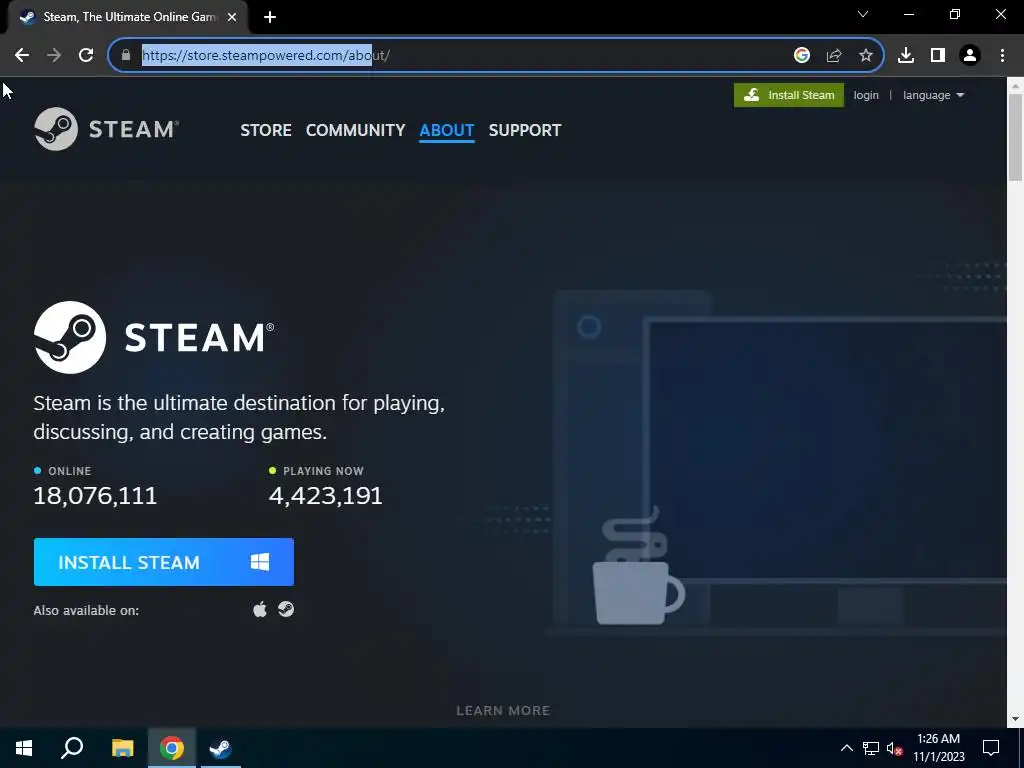
Task: Click the login link
Action: point(866,95)
